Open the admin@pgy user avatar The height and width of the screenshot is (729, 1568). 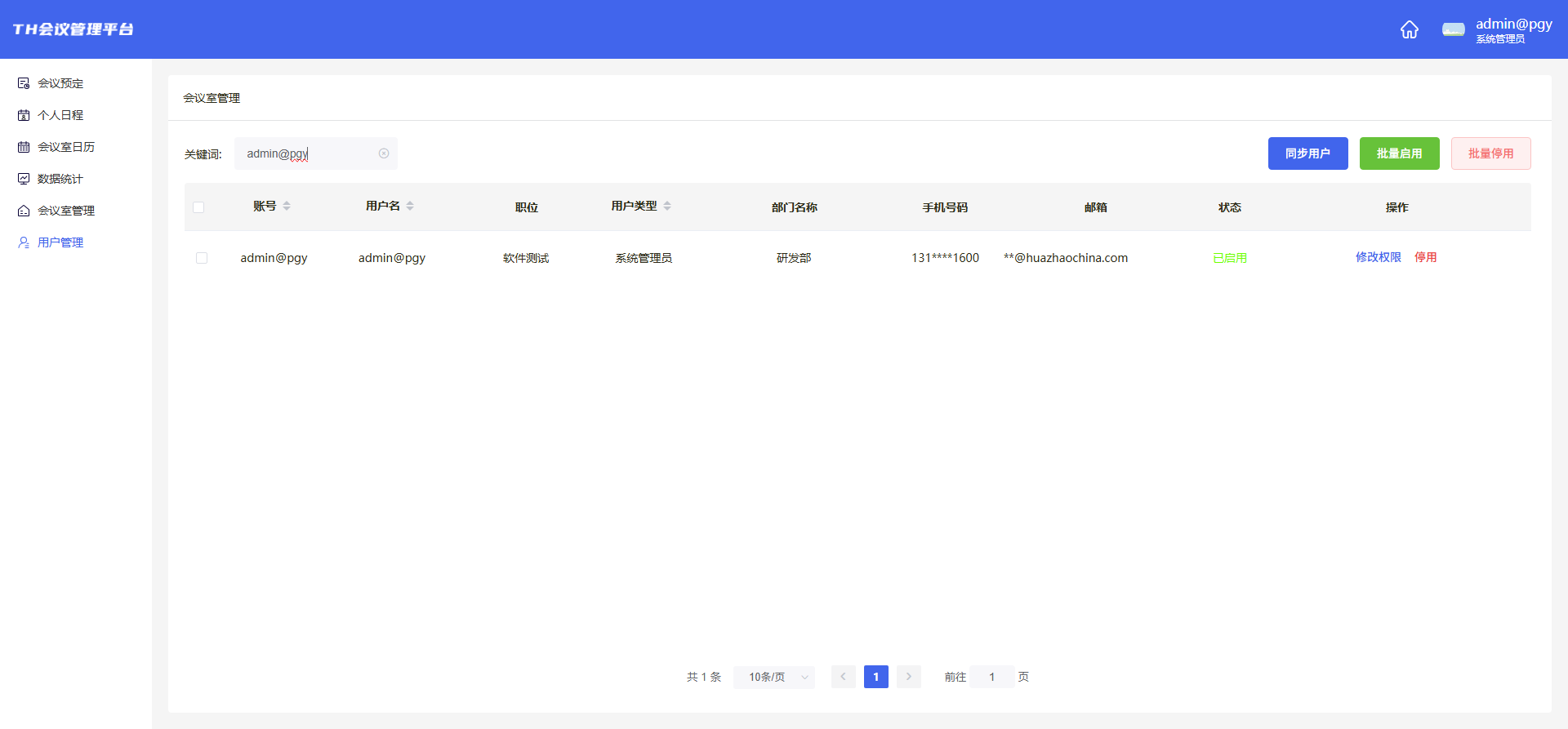1453,29
